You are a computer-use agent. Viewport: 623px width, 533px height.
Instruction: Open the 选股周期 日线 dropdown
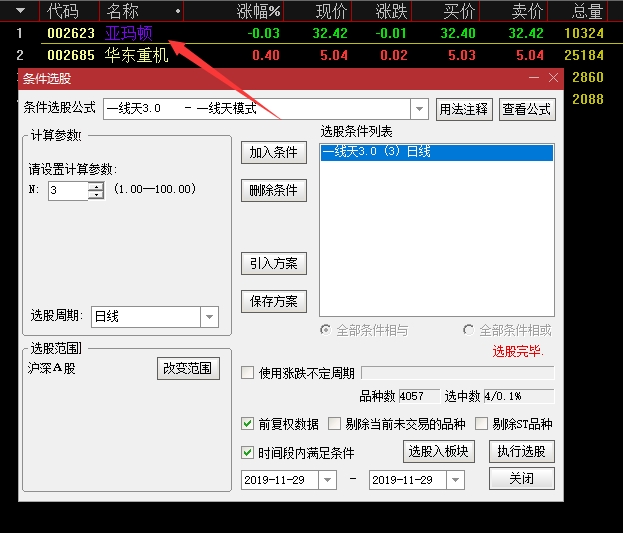[209, 317]
